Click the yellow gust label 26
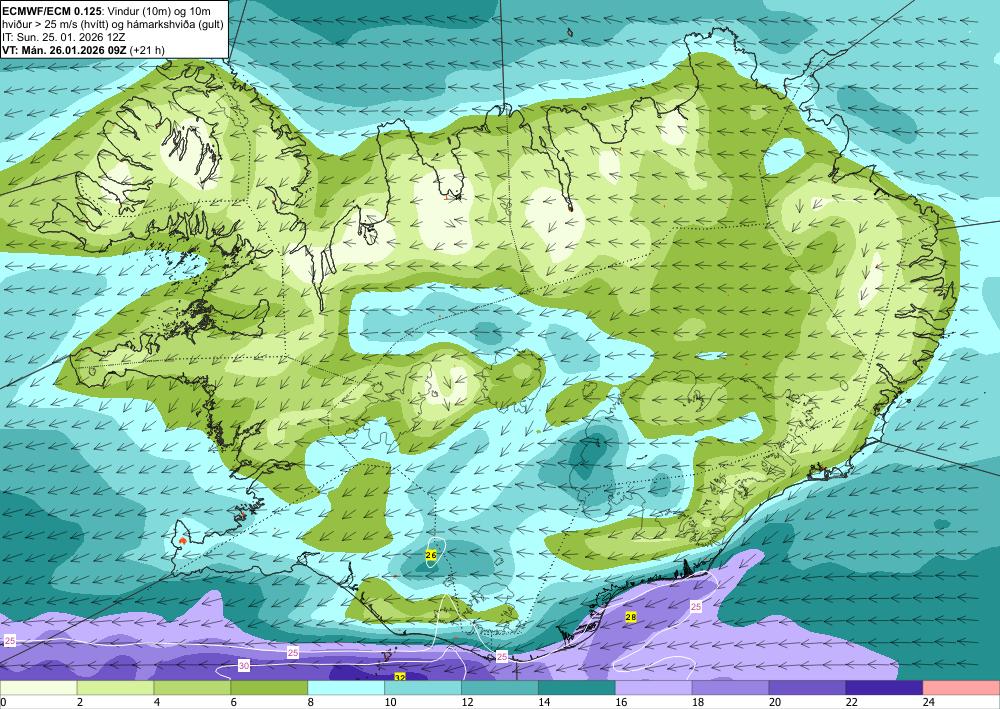 coord(430,555)
